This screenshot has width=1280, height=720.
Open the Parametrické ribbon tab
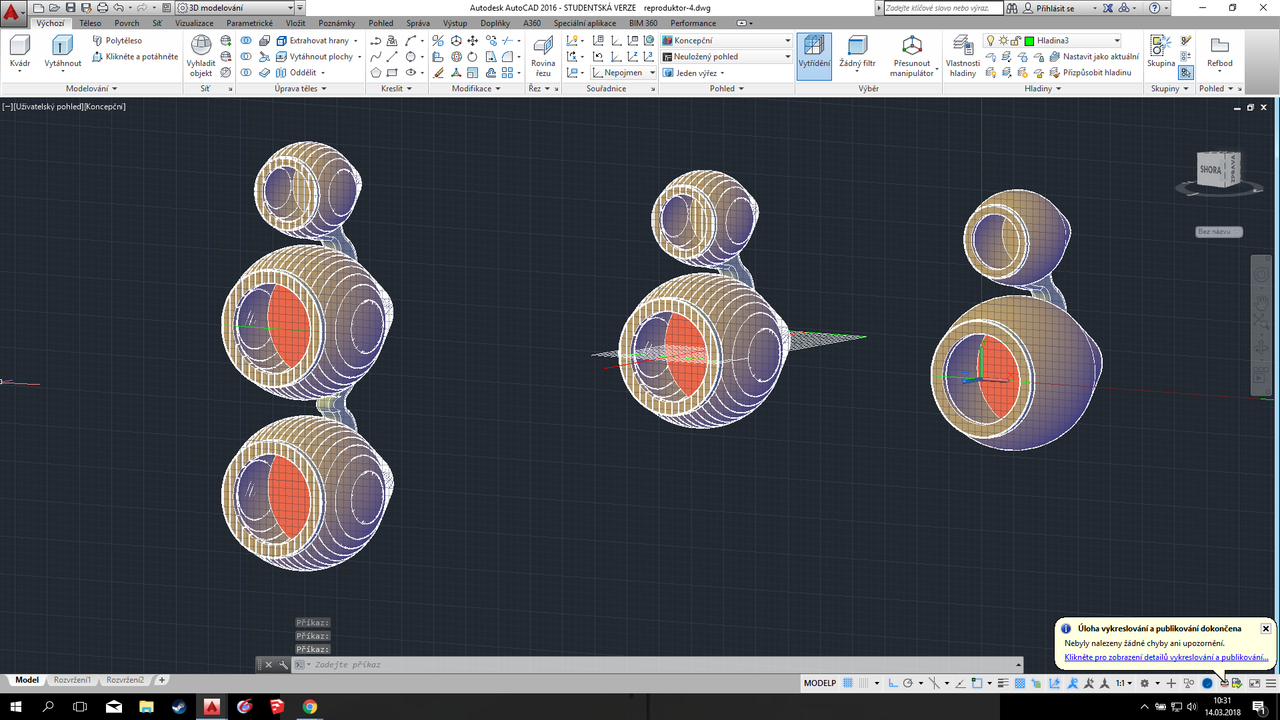(x=250, y=23)
